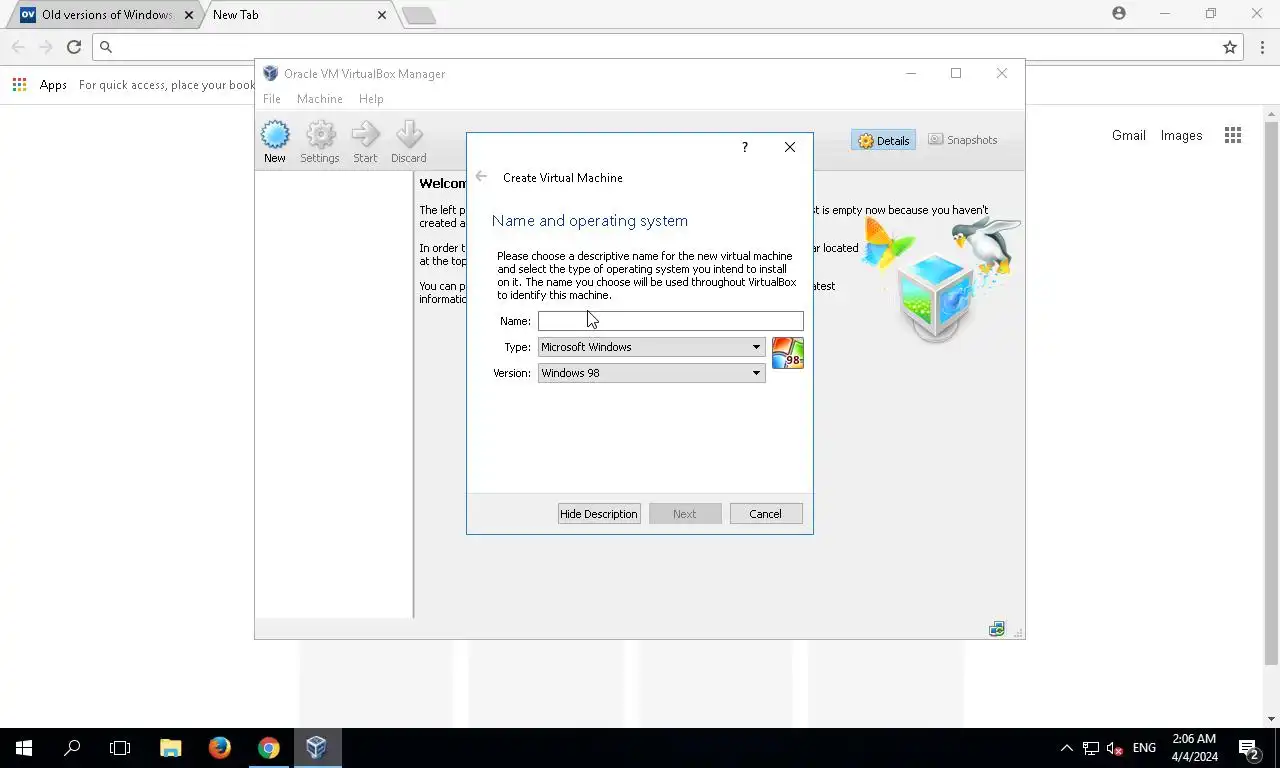Close the New Tab browser tab
Screen dimensions: 1280x768
click(382, 15)
